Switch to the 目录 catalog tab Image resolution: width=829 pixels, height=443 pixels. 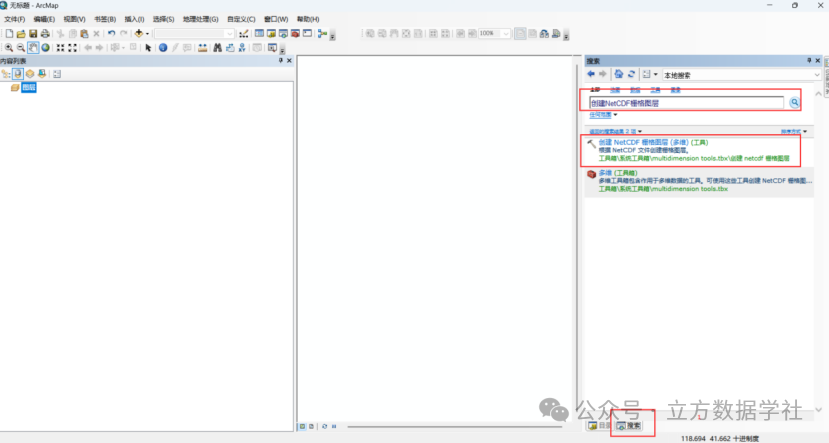point(599,426)
